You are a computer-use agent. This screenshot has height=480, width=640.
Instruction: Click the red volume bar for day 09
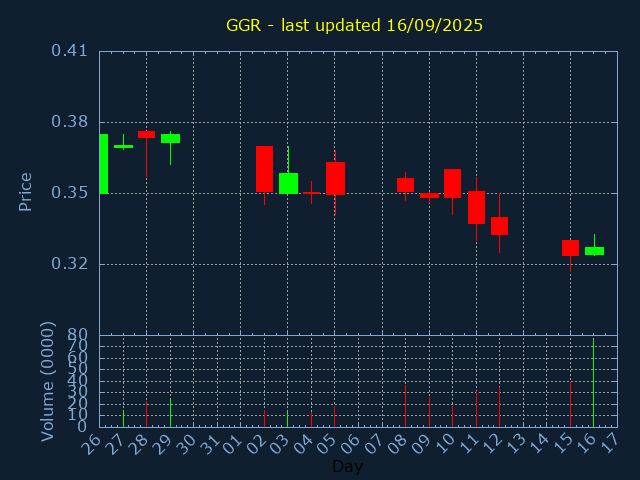429,412
